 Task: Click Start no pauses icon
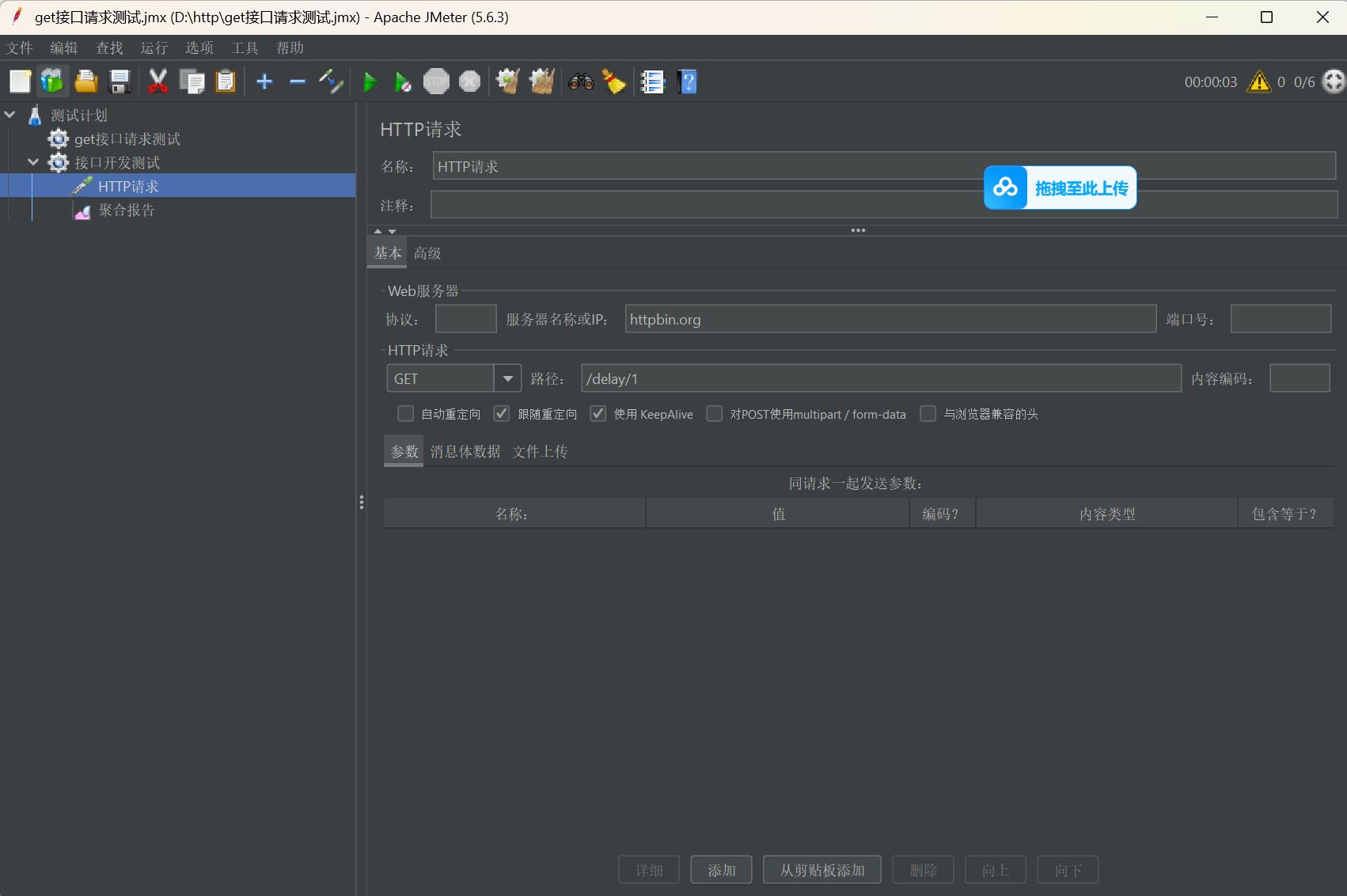tap(403, 82)
